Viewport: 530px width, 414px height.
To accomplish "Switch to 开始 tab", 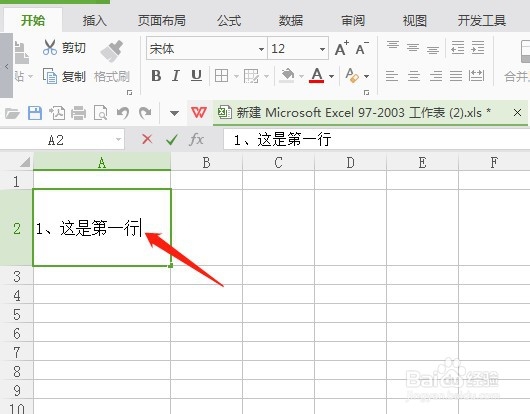I will 33,21.
